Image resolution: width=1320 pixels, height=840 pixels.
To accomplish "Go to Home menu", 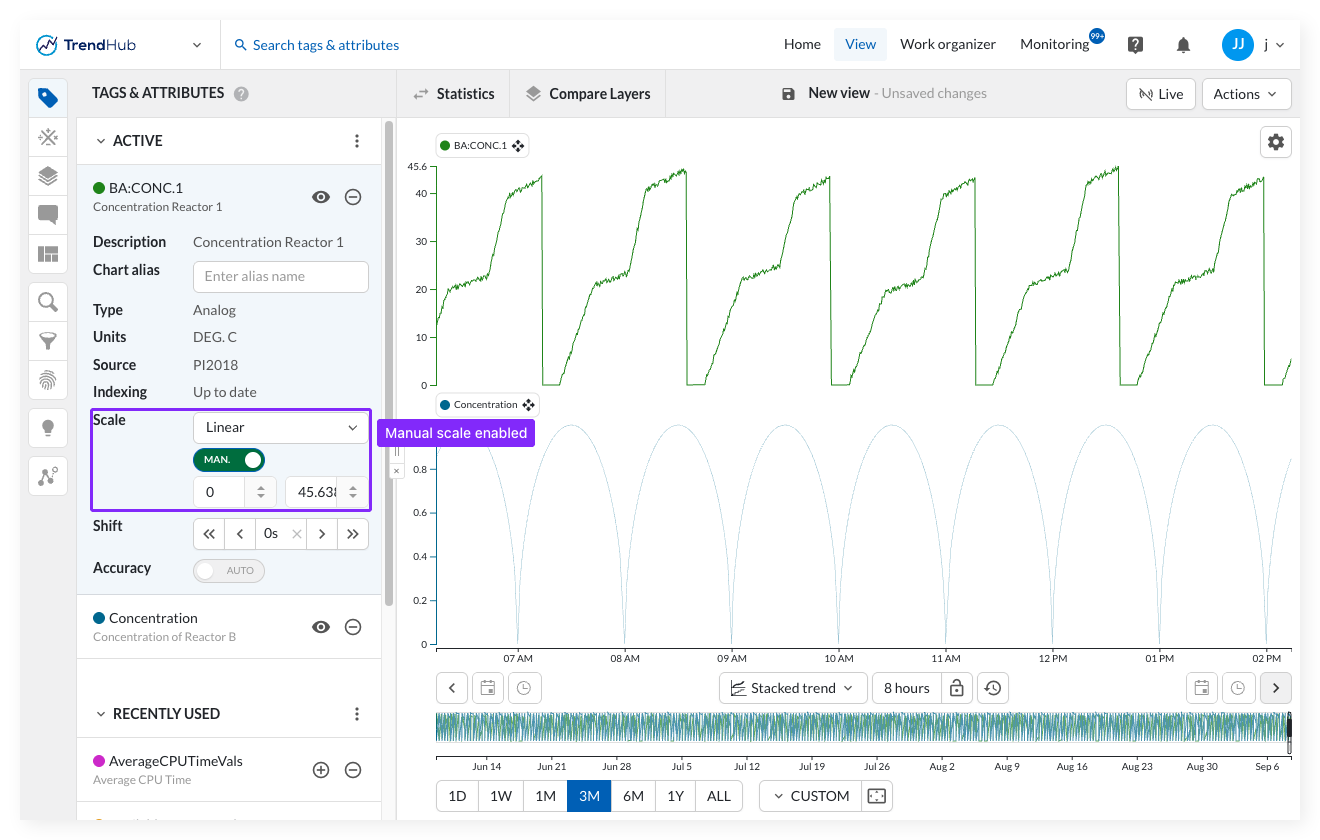I will pyautogui.click(x=802, y=44).
